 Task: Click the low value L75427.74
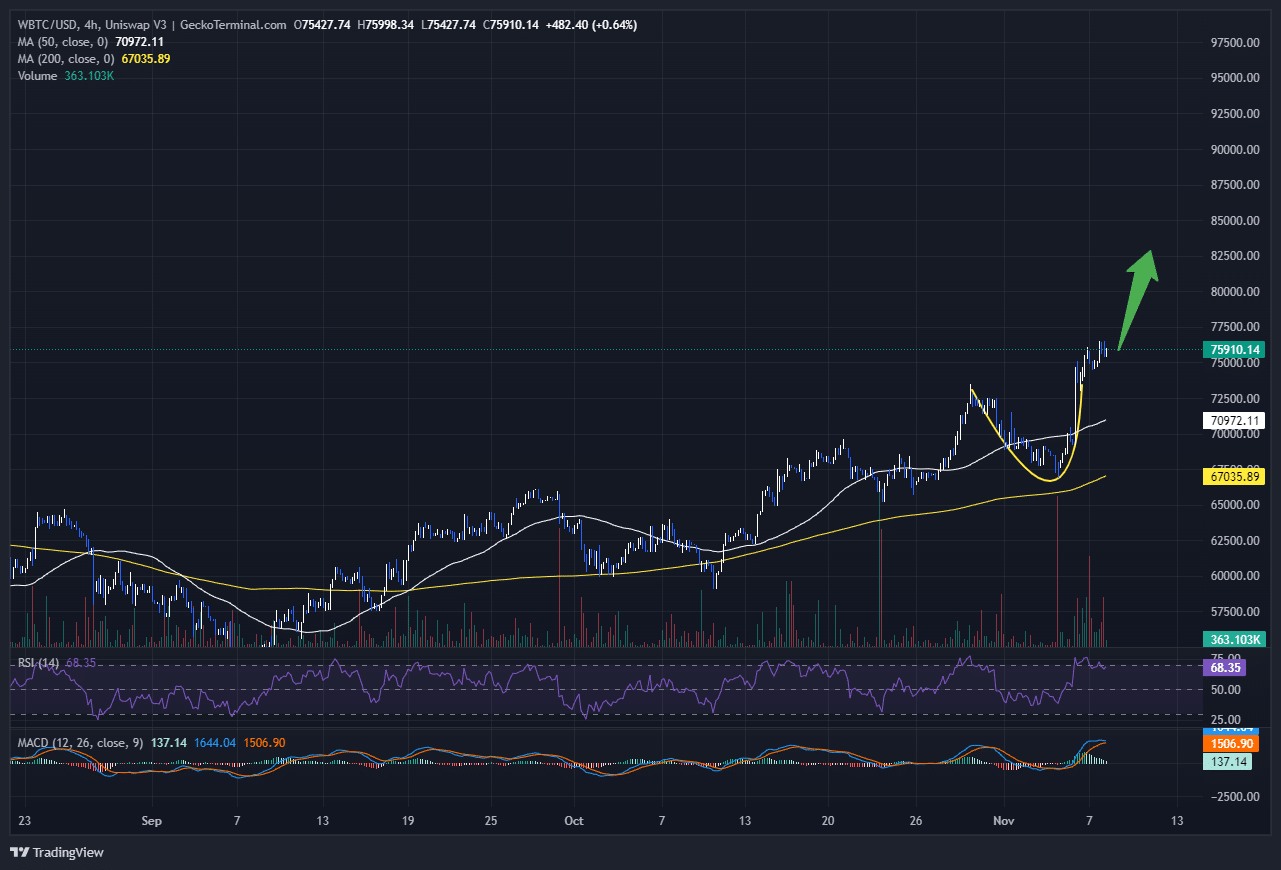point(448,24)
